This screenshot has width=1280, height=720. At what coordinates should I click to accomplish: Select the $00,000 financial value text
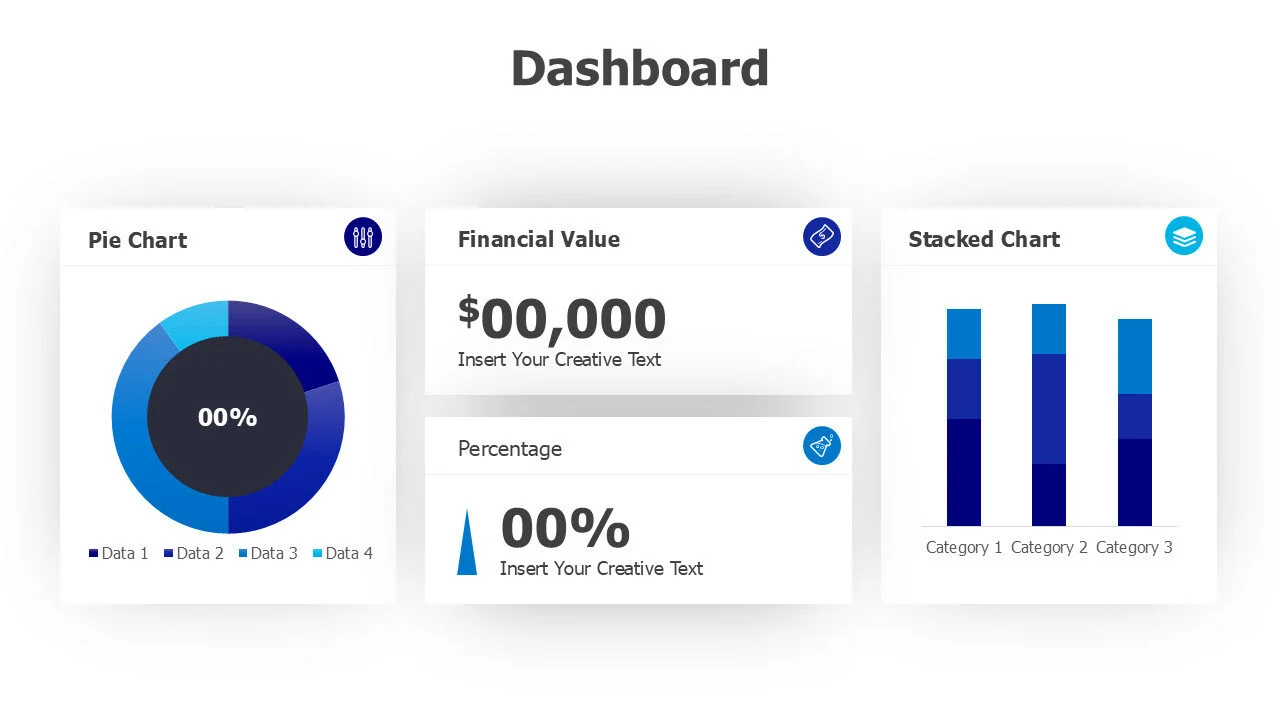click(562, 319)
